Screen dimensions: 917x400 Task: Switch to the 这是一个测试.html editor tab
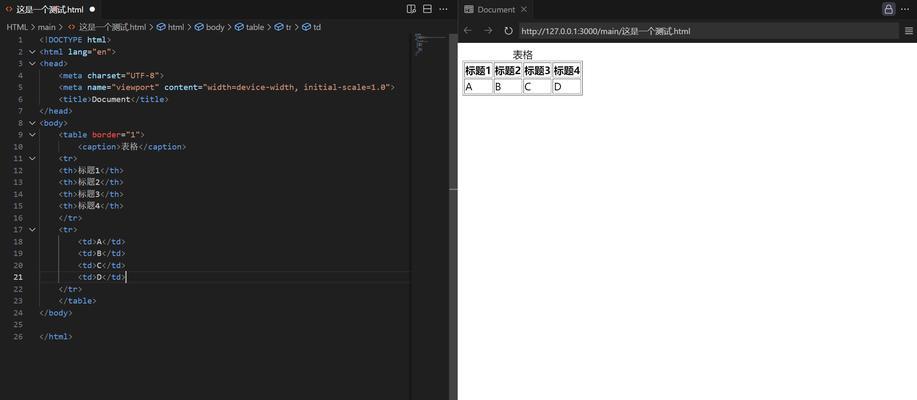point(50,9)
